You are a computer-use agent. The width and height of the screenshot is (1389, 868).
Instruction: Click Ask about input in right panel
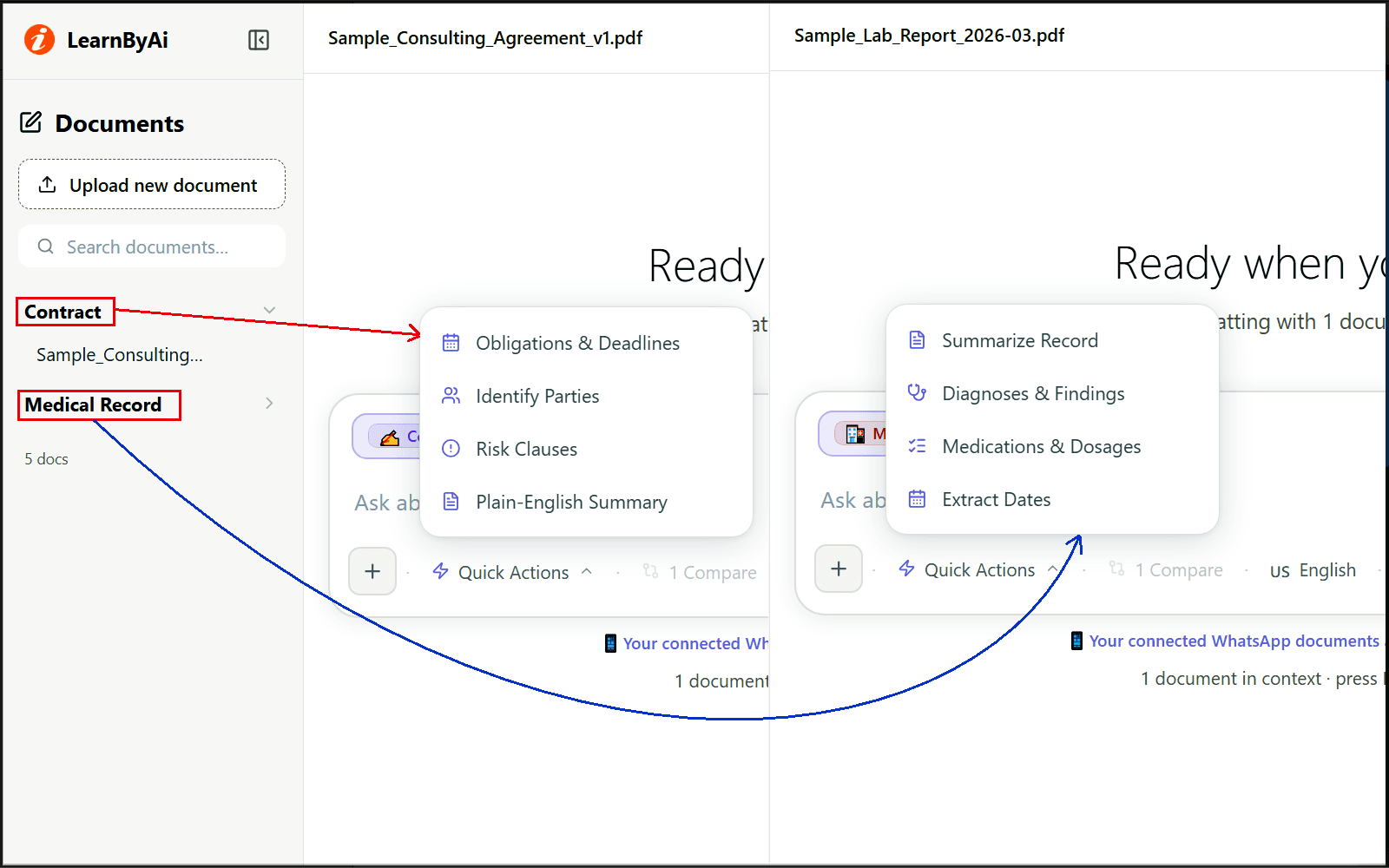853,500
